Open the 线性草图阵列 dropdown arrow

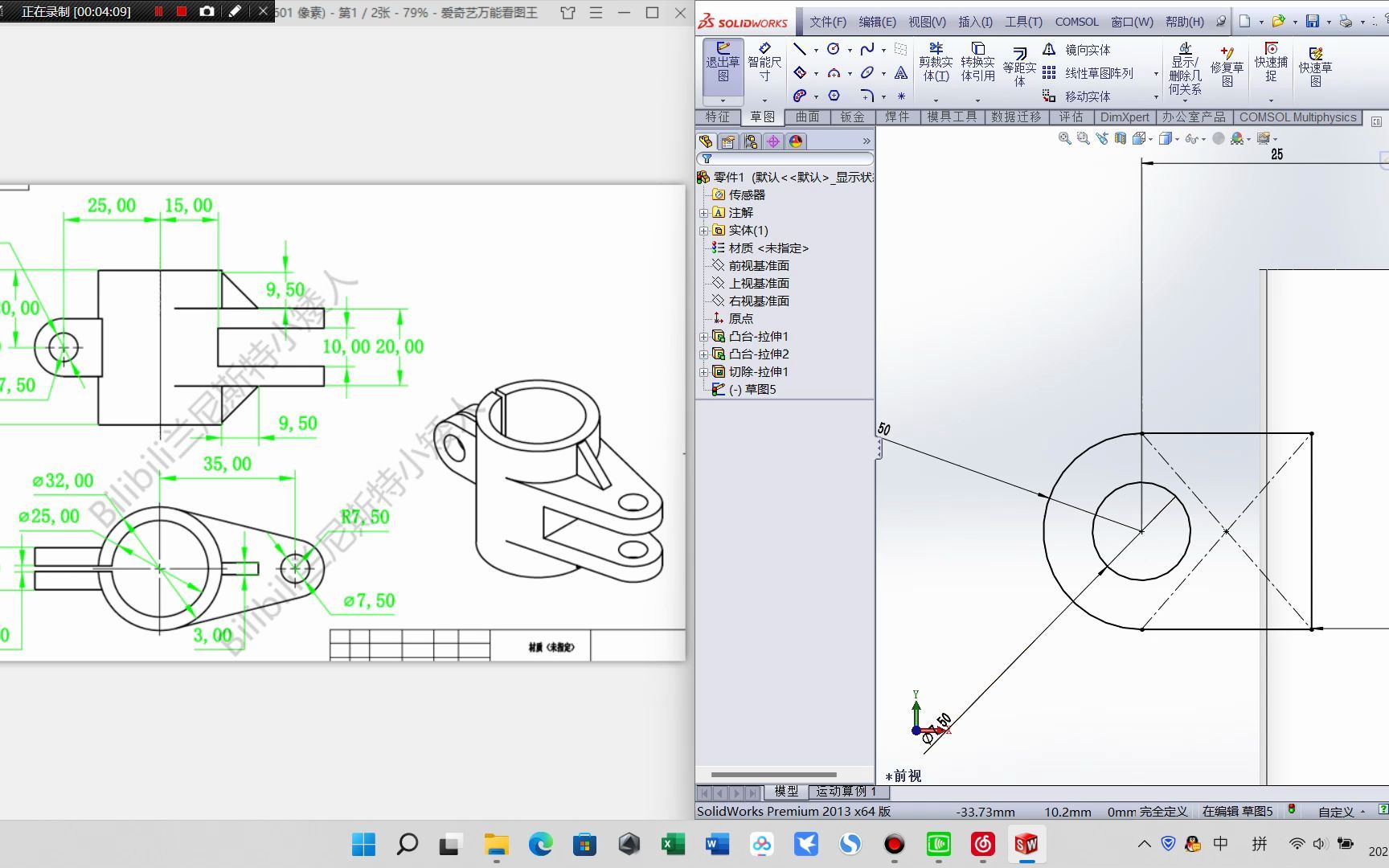point(1155,73)
